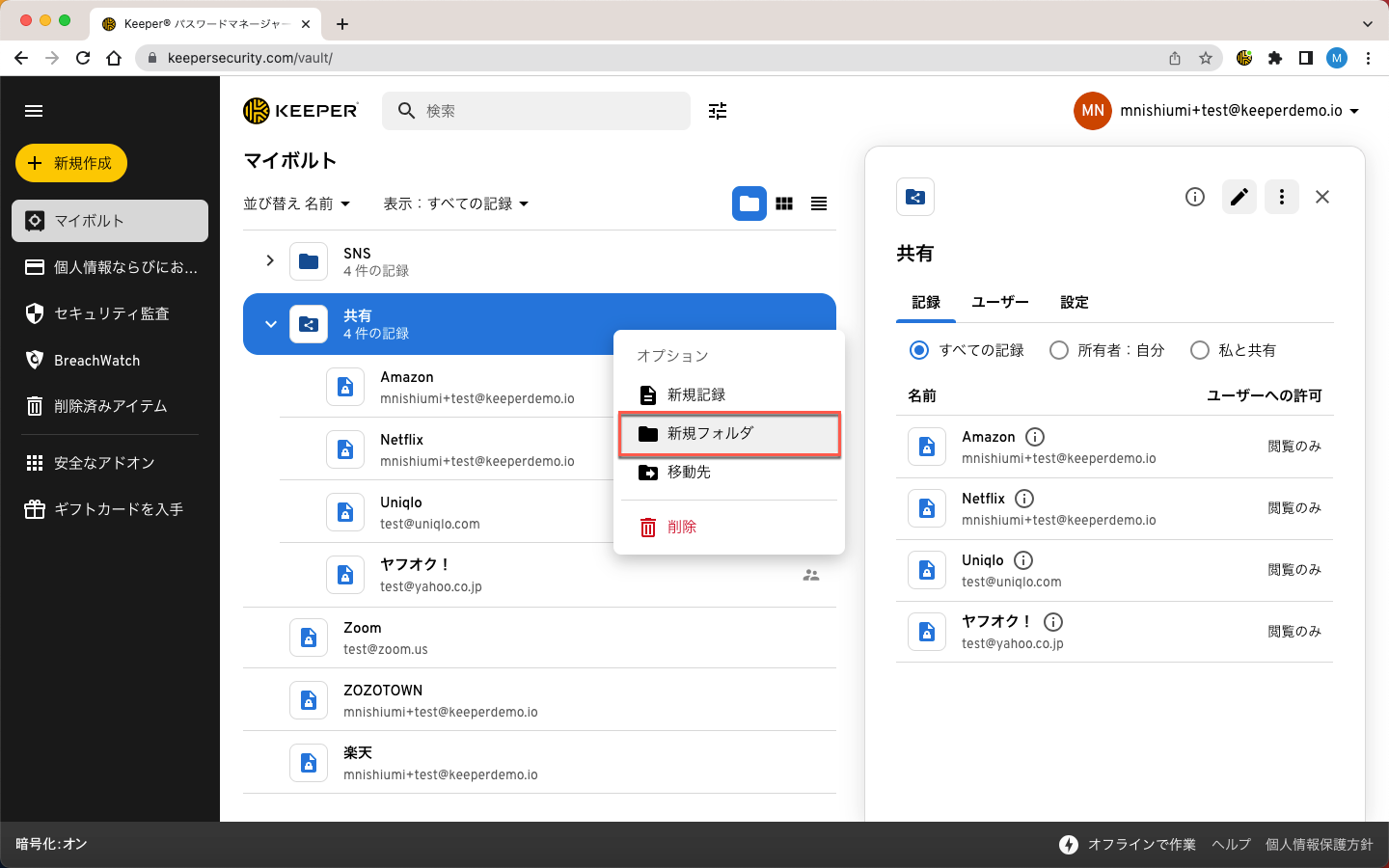Click the 新規作成 button
This screenshot has height=868, width=1389.
(x=71, y=163)
